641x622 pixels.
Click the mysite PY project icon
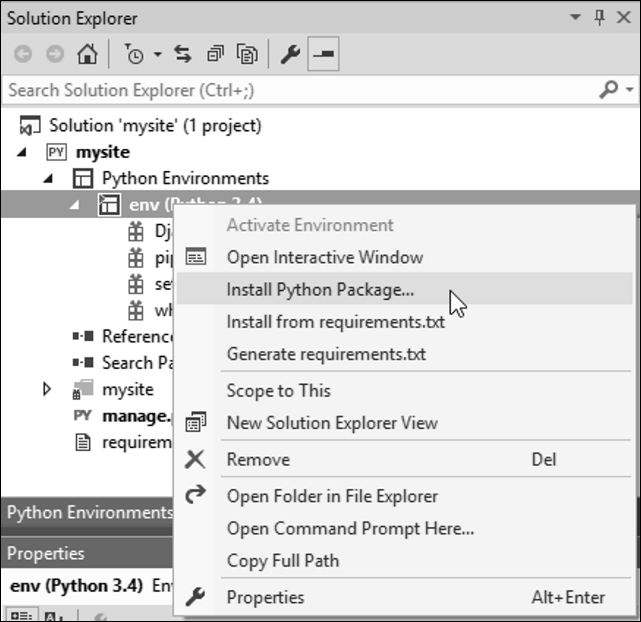coord(56,152)
